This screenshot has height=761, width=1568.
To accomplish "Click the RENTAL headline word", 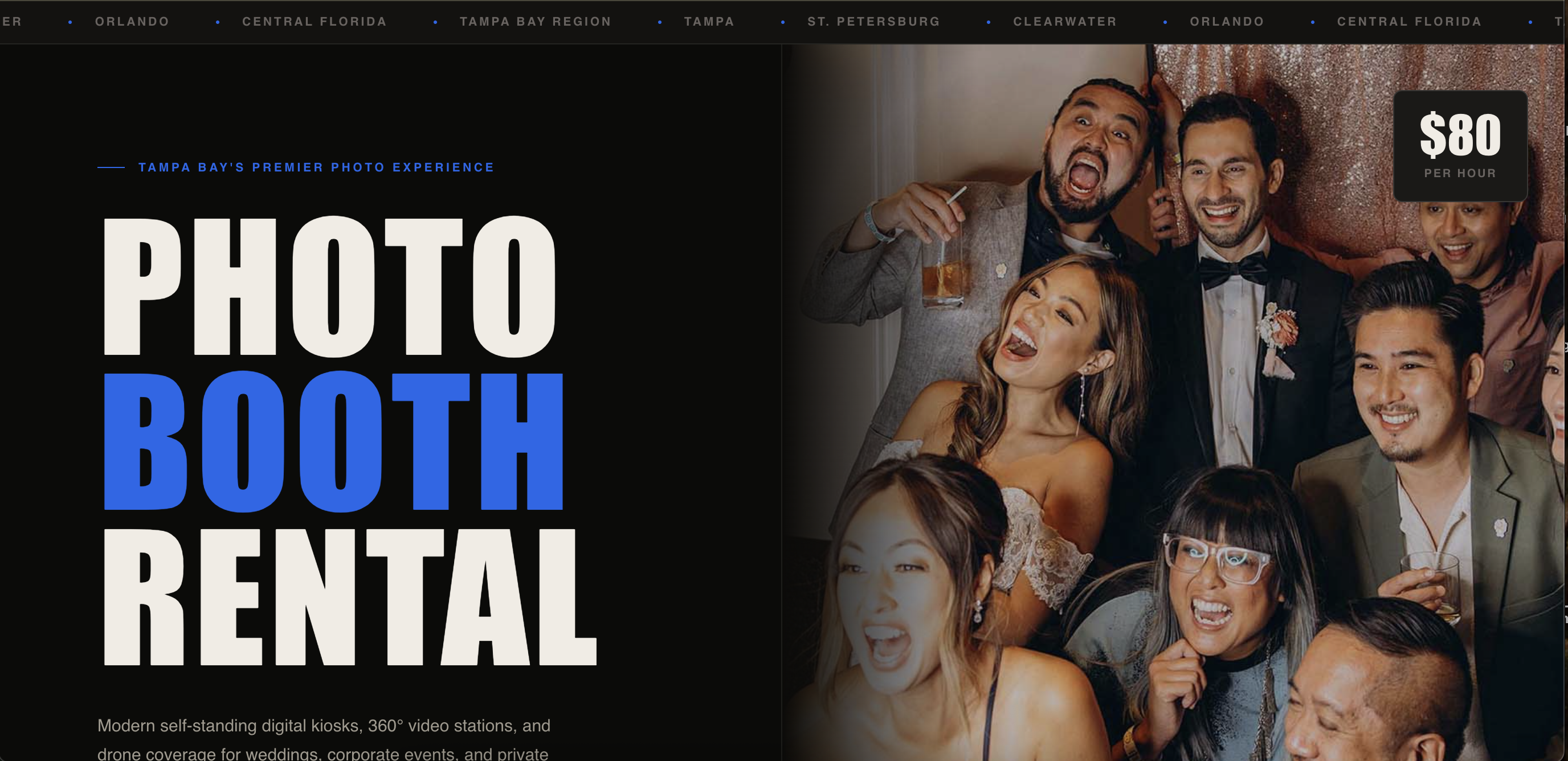I will click(350, 598).
